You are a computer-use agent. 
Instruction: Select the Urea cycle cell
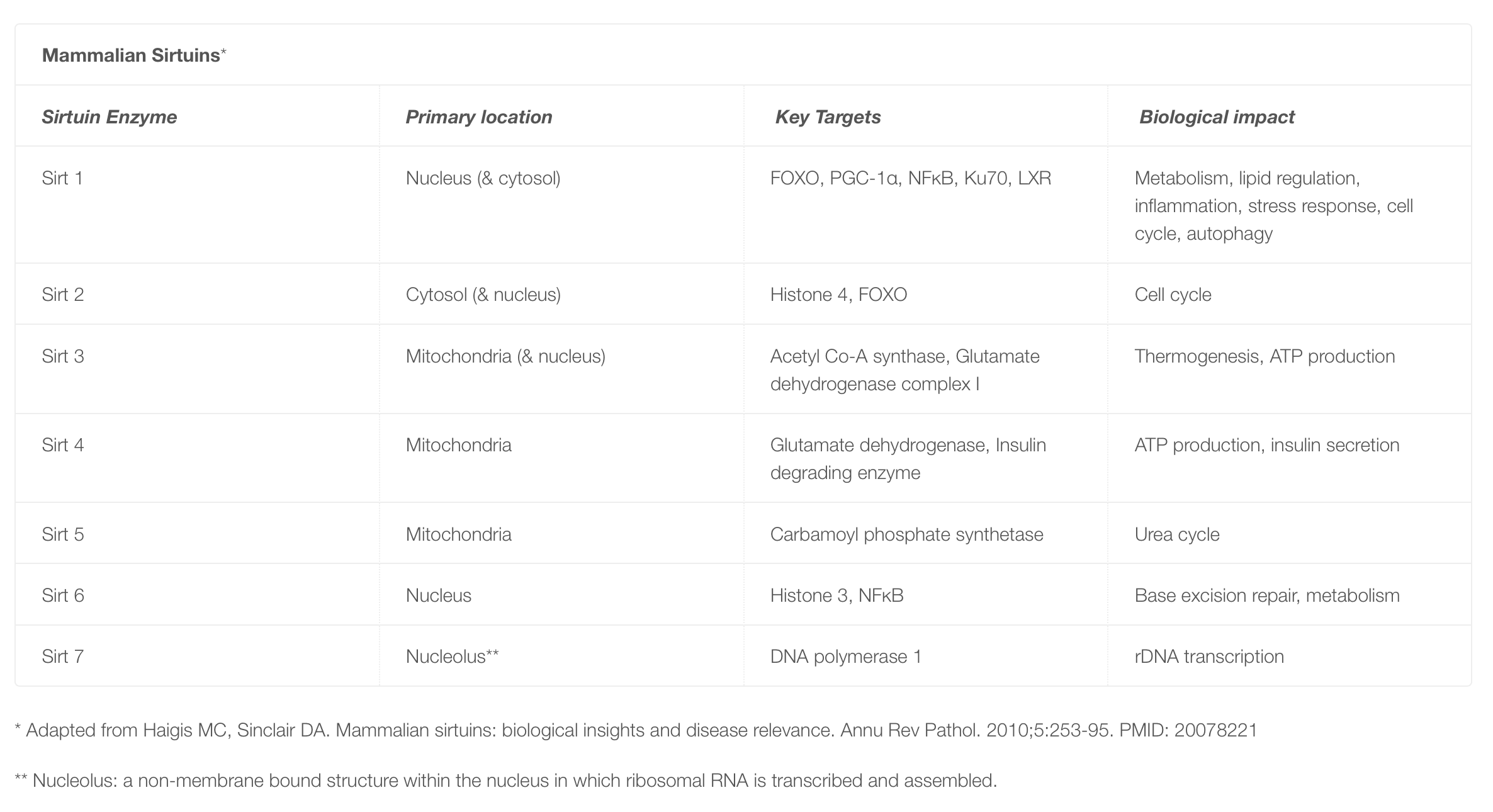click(x=1177, y=534)
